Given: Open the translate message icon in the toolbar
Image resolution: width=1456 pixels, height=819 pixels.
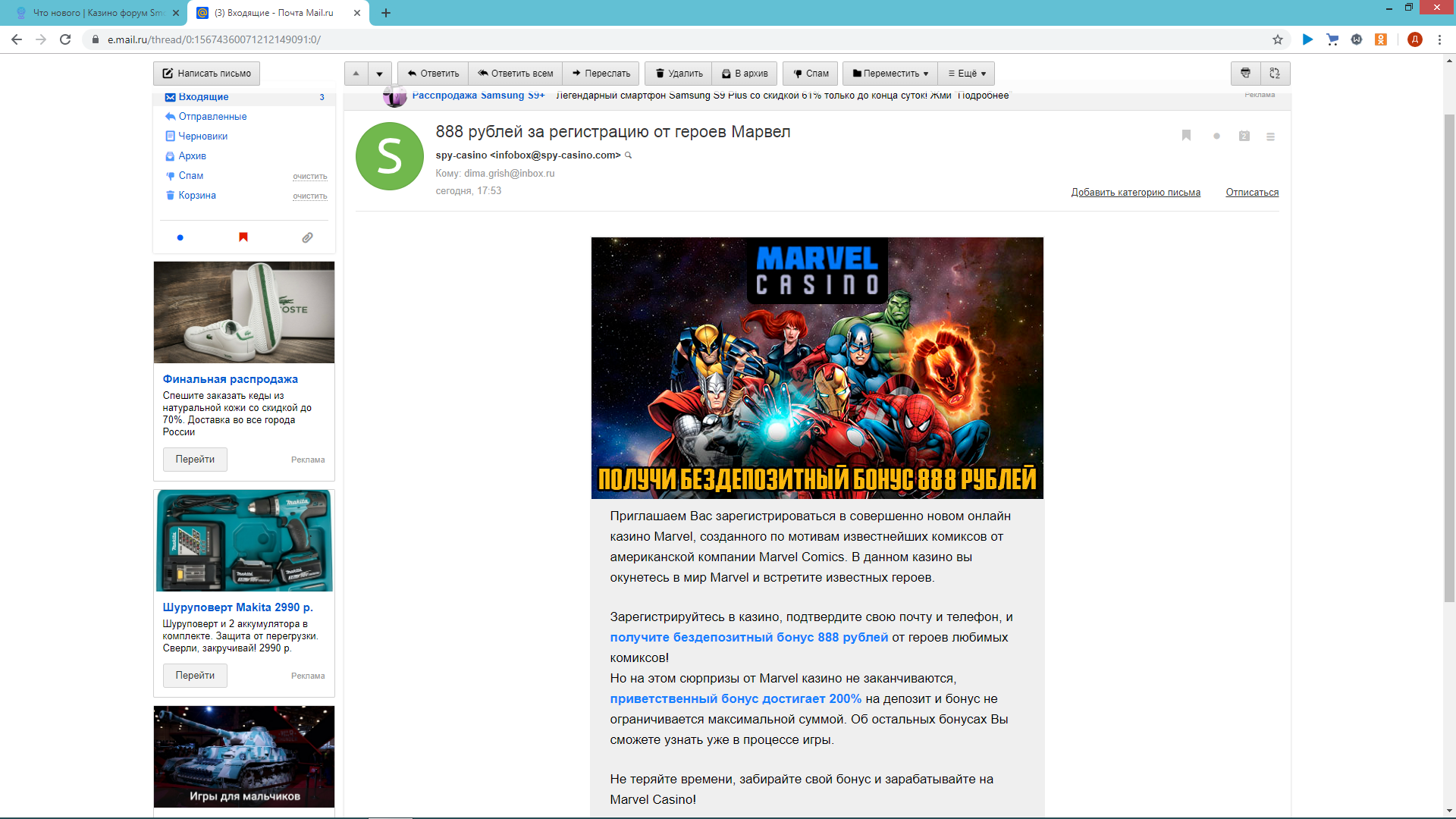Looking at the screenshot, I should (x=1275, y=74).
